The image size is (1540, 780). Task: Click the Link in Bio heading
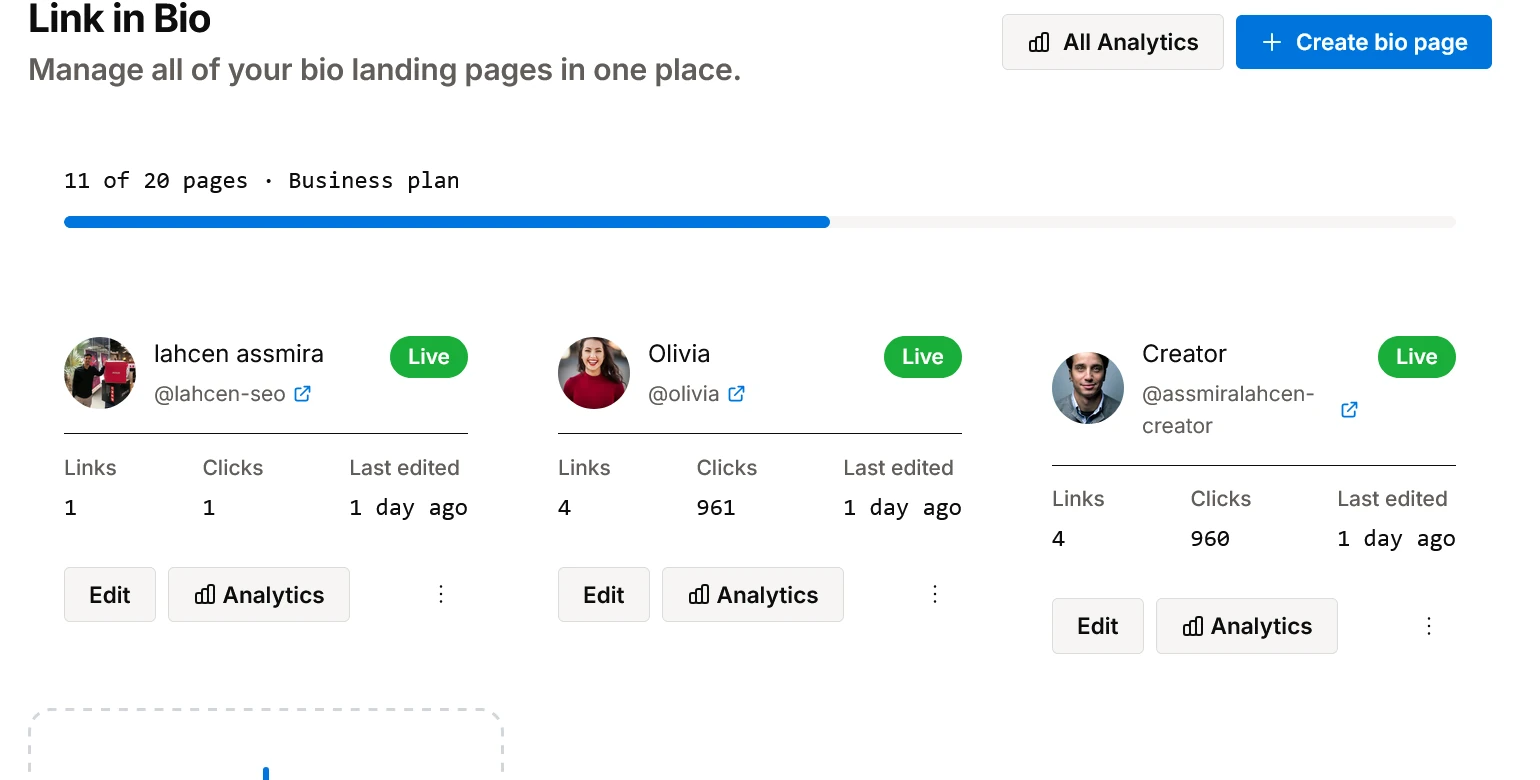click(x=120, y=19)
